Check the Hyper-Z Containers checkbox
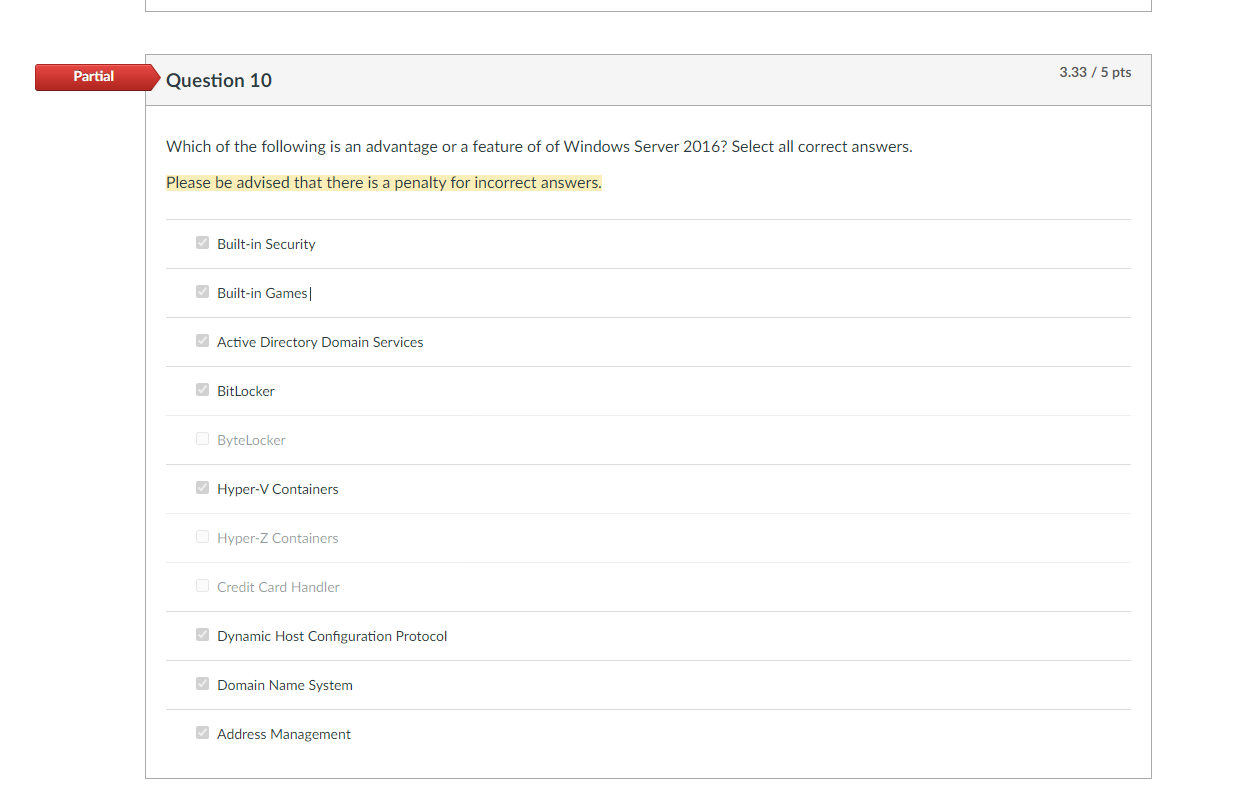Viewport: 1234px width, 800px height. point(202,537)
